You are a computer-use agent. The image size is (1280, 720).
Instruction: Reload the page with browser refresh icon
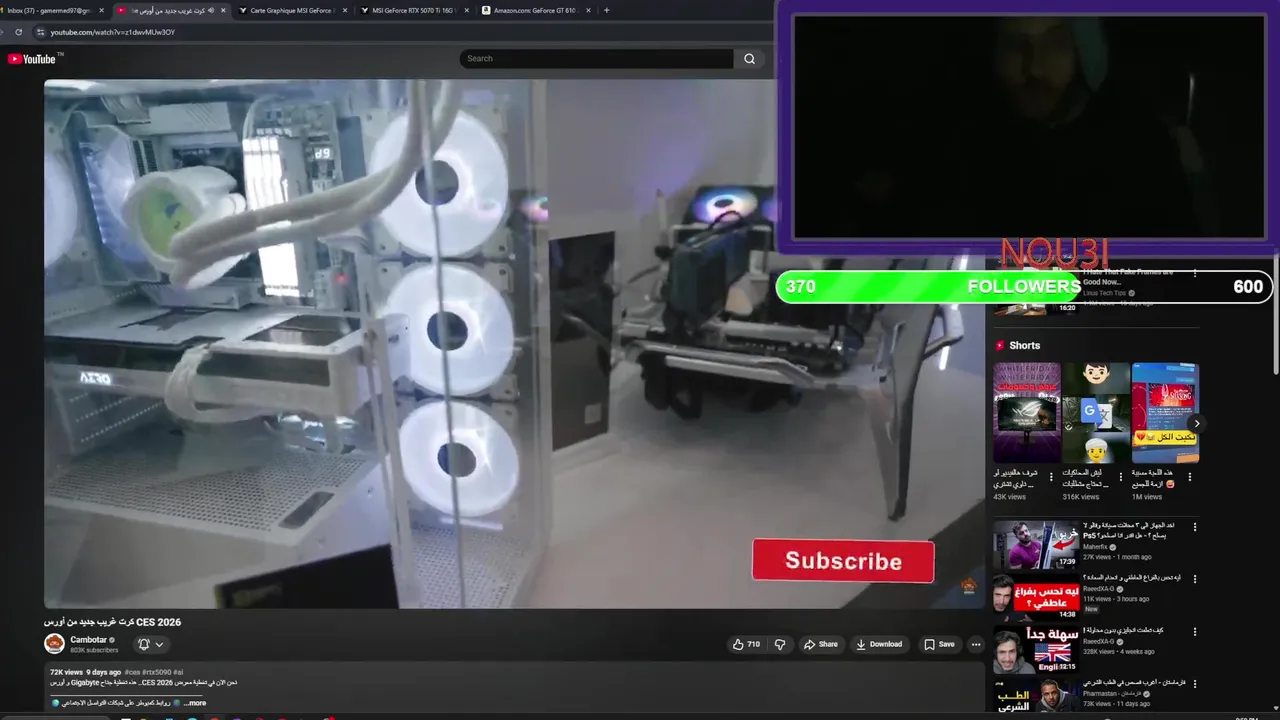18,32
